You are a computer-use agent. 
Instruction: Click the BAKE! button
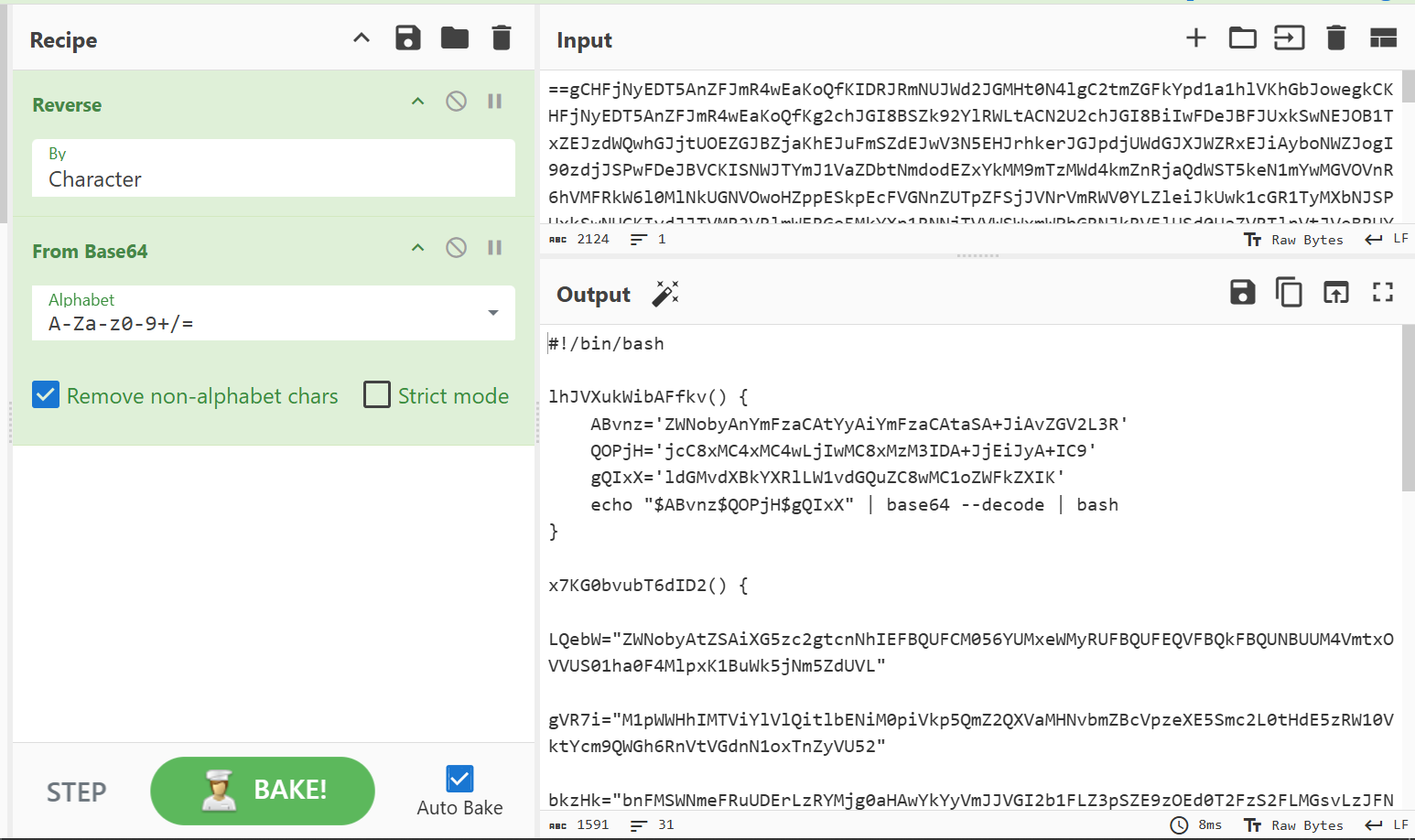263,791
